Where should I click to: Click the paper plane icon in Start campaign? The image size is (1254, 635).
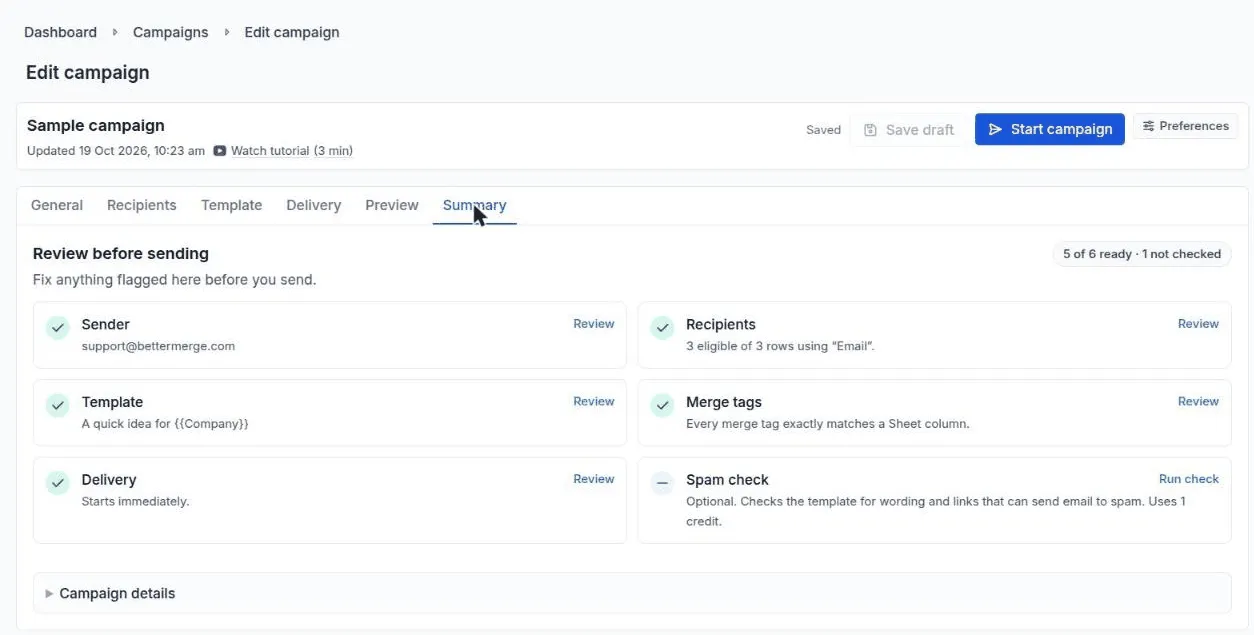click(995, 129)
